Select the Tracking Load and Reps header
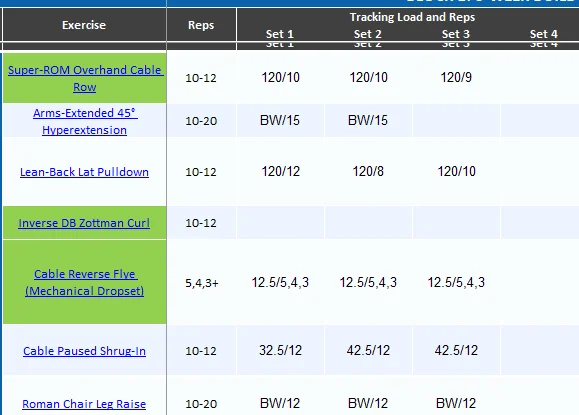 click(412, 17)
